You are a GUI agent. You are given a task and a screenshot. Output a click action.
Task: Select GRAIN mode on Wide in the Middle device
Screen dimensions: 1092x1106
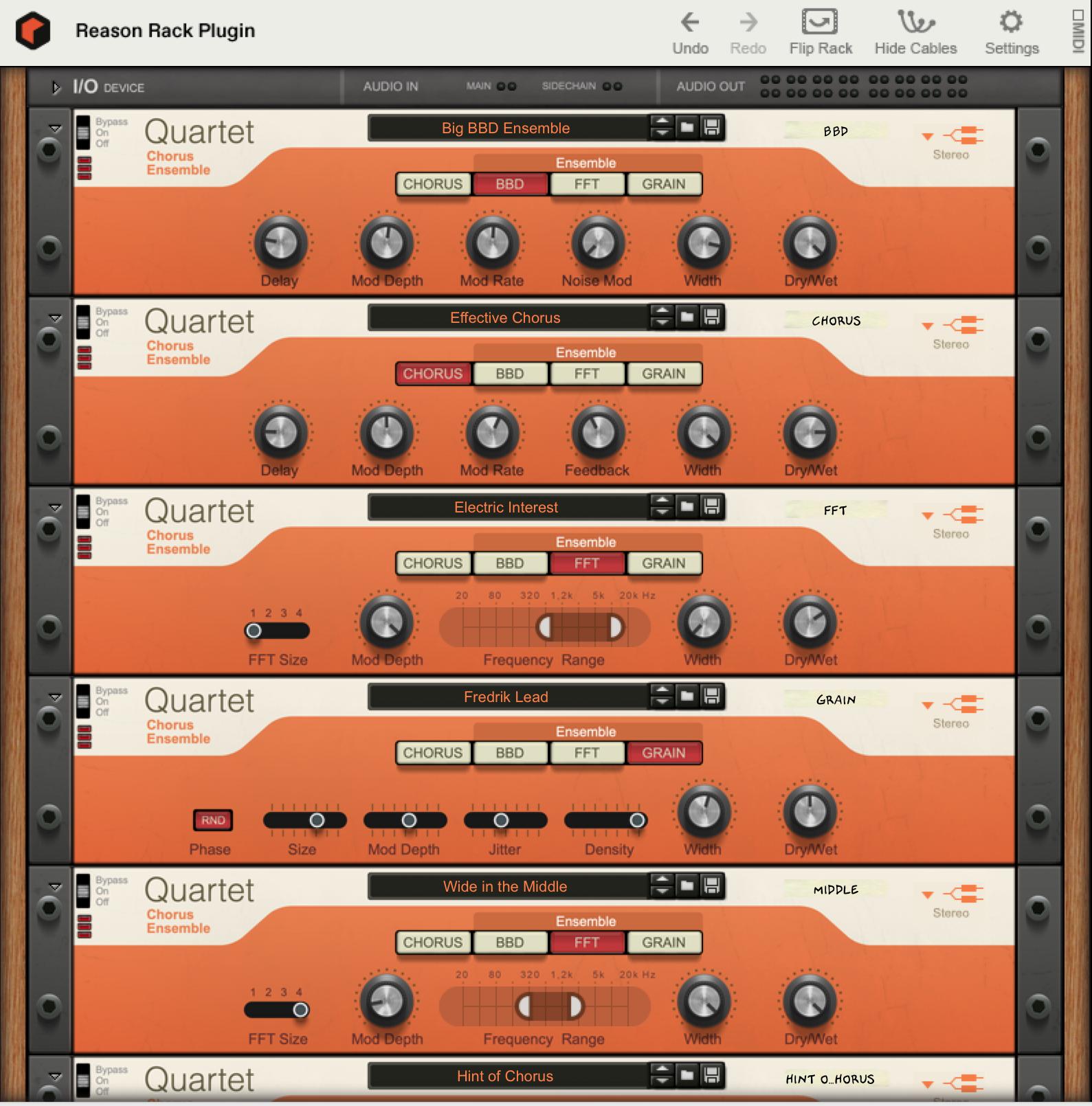[x=664, y=943]
